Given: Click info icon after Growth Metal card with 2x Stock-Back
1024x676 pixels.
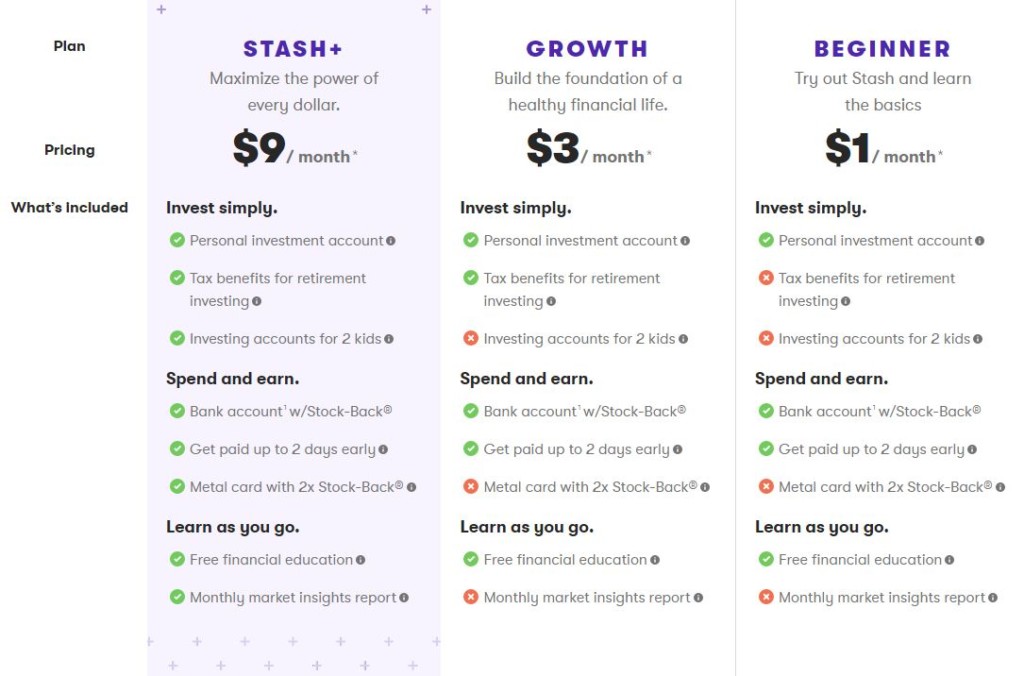Looking at the screenshot, I should (705, 487).
